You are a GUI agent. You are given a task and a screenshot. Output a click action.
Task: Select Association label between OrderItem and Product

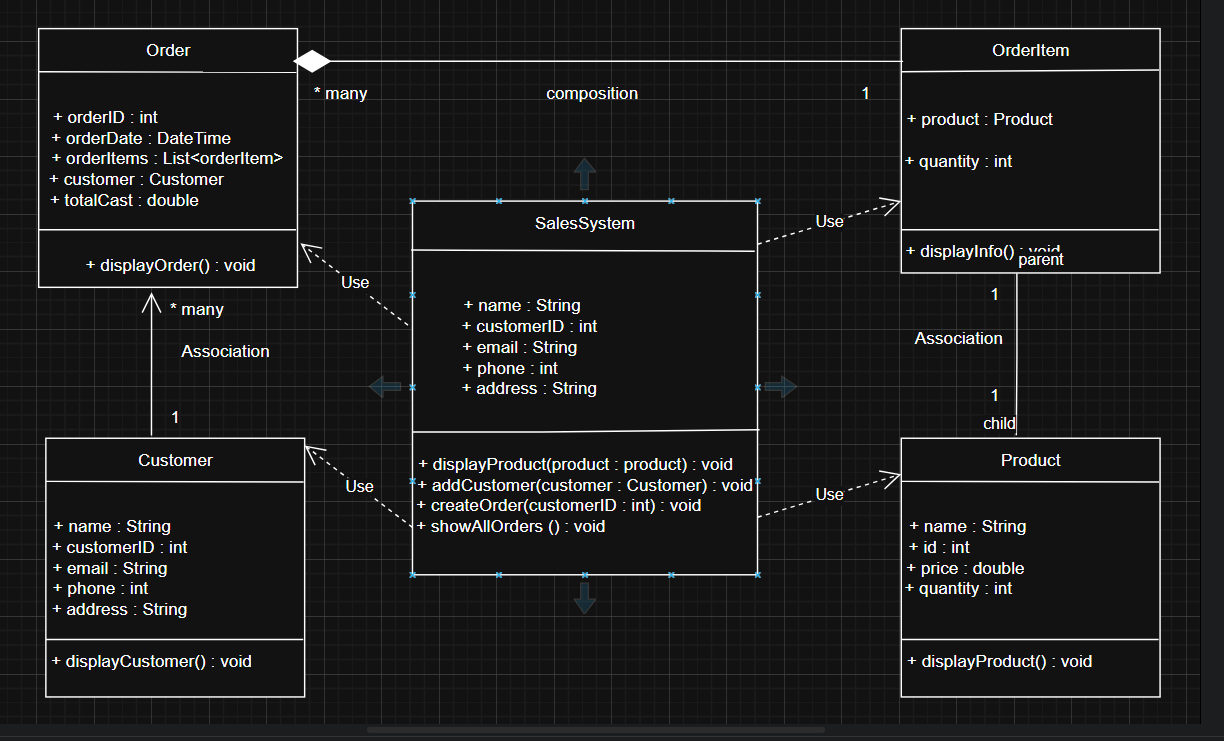tap(958, 338)
